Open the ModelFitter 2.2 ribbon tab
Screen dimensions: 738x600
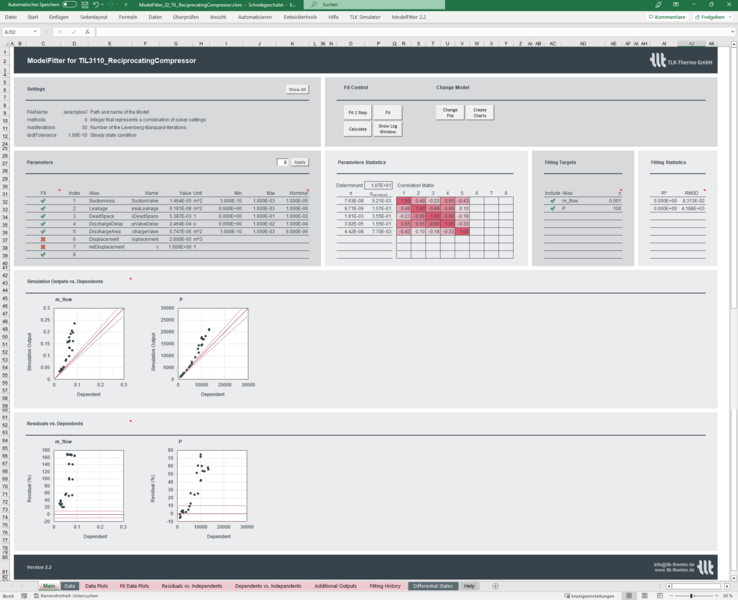point(409,17)
